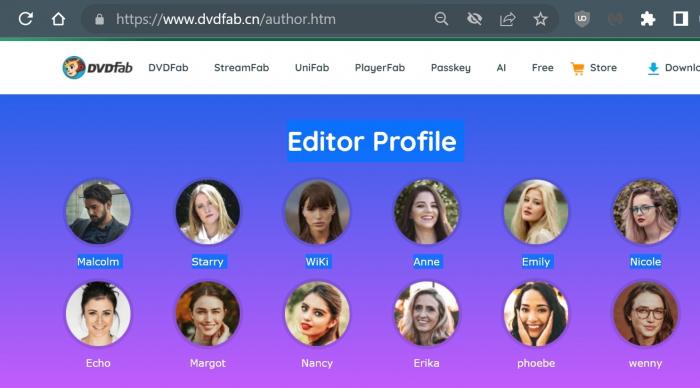Image resolution: width=700 pixels, height=388 pixels.
Task: Bookmark this page with the star icon
Action: coord(540,19)
